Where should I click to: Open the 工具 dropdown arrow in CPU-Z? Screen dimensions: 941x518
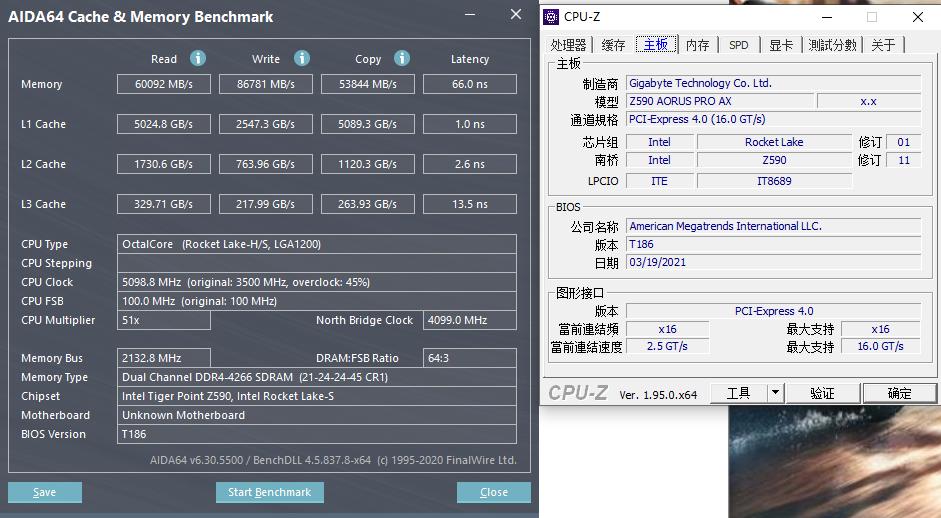point(775,393)
